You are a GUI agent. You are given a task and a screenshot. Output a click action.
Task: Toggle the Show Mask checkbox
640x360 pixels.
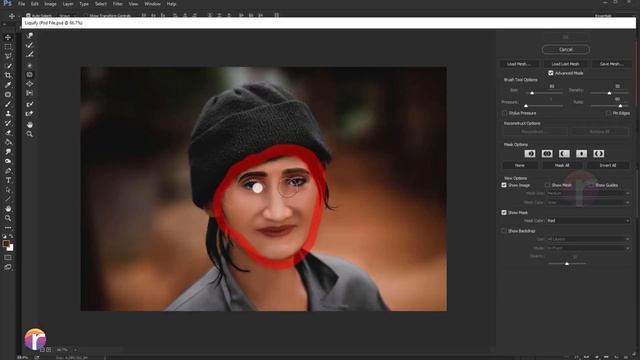click(504, 212)
